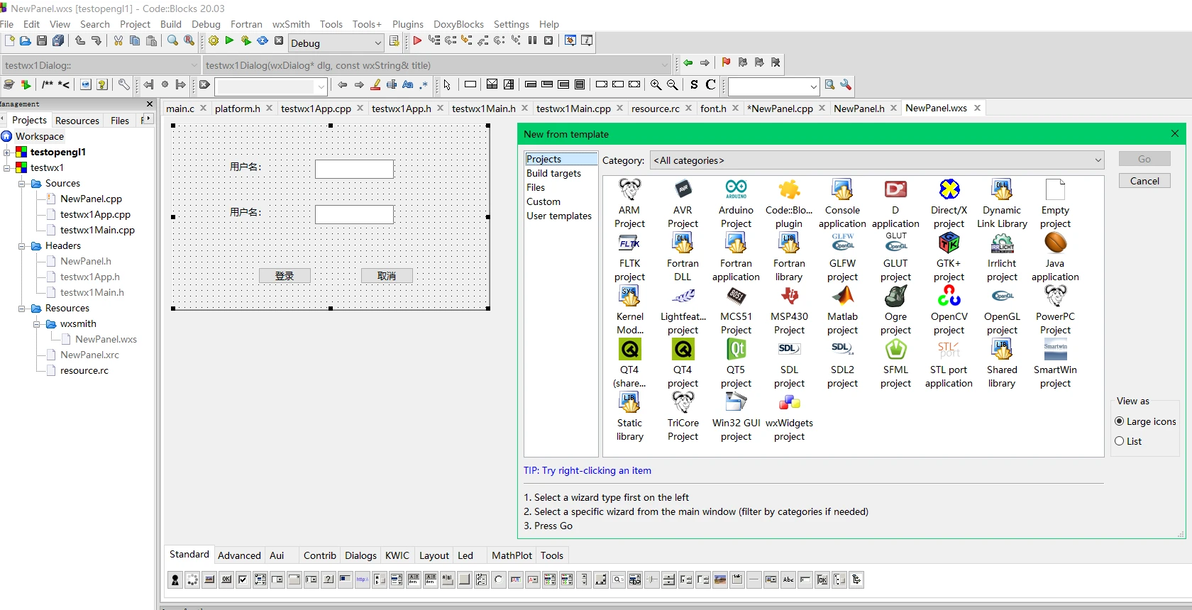Click the Cancel button in template dialog
The width and height of the screenshot is (1192, 610).
coord(1144,181)
